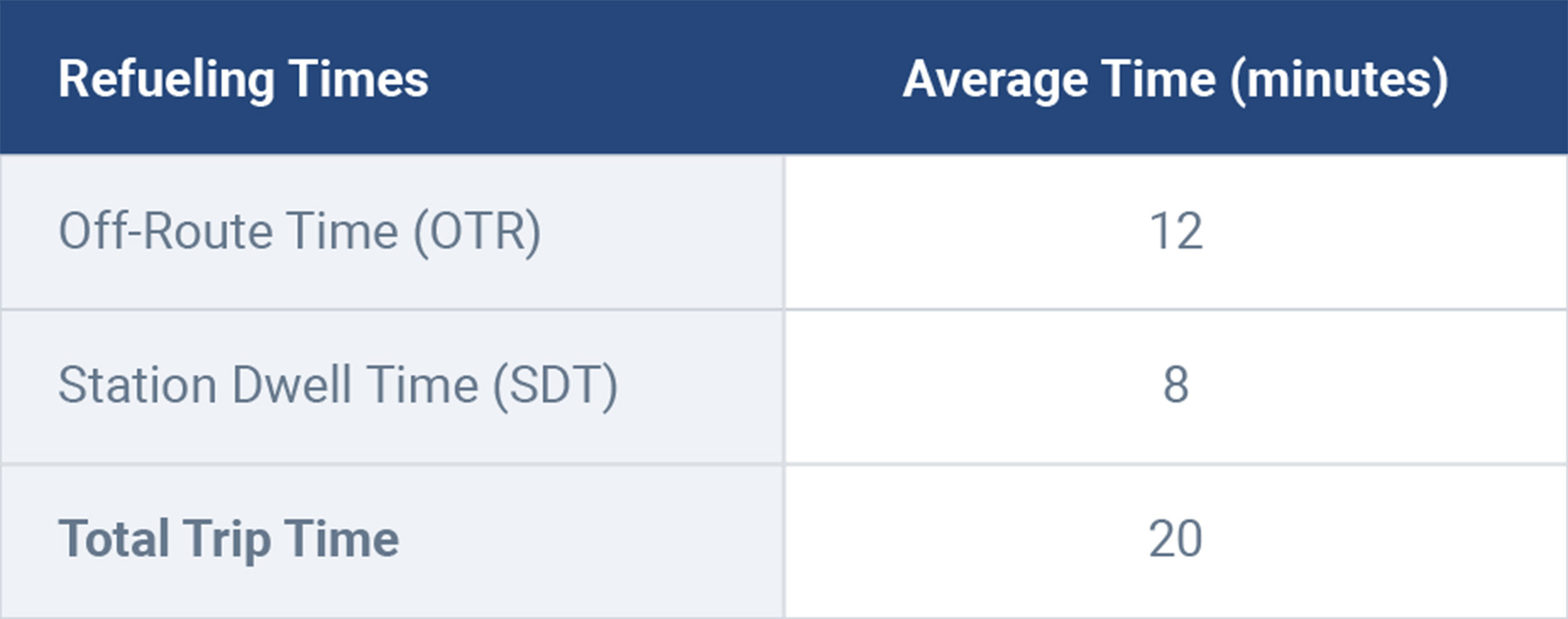Select the "Average Time (minutes)" column header
The image size is (1568, 619).
pos(1175,79)
